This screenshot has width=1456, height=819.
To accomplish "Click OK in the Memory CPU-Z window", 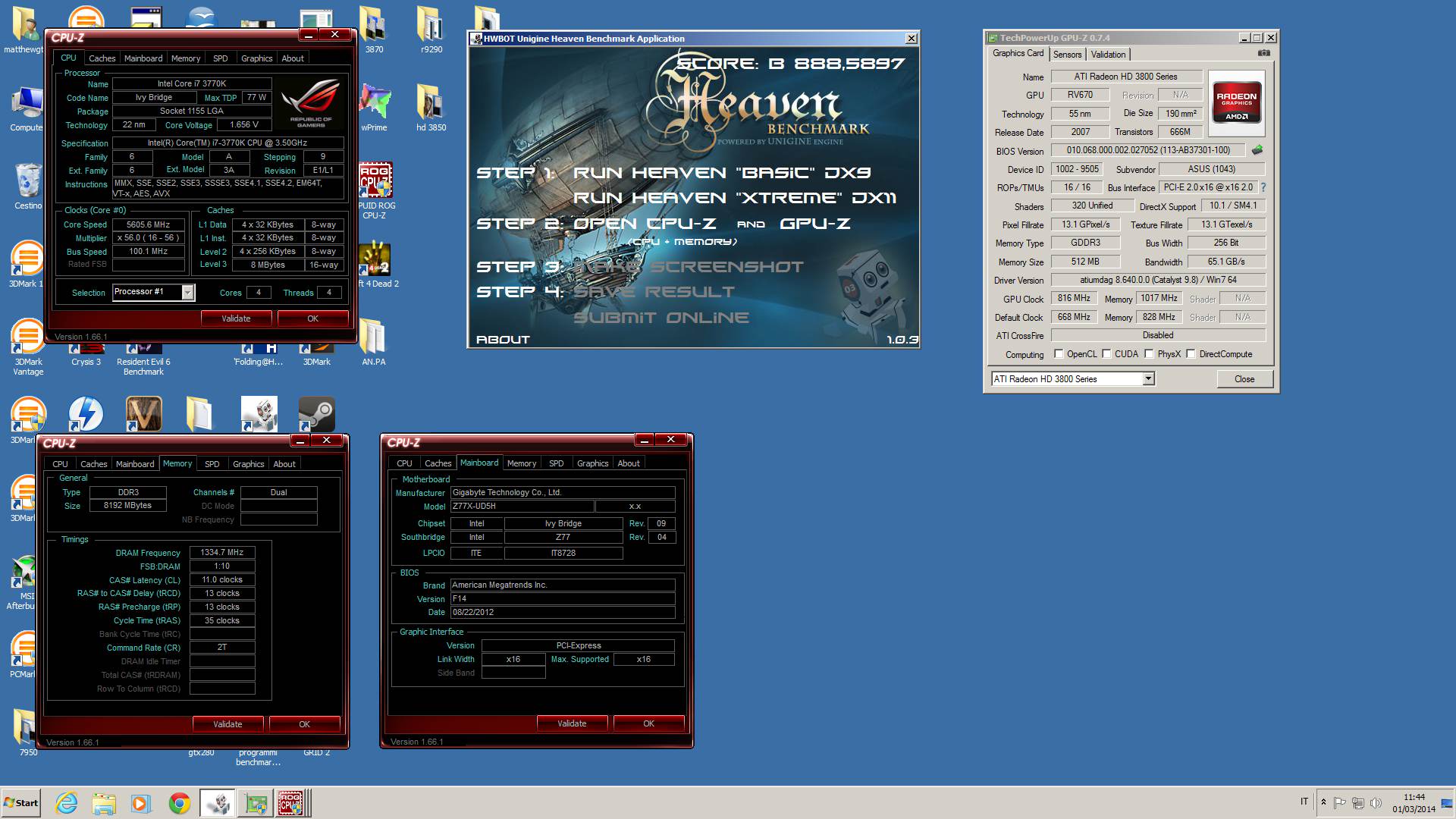I will (x=304, y=724).
